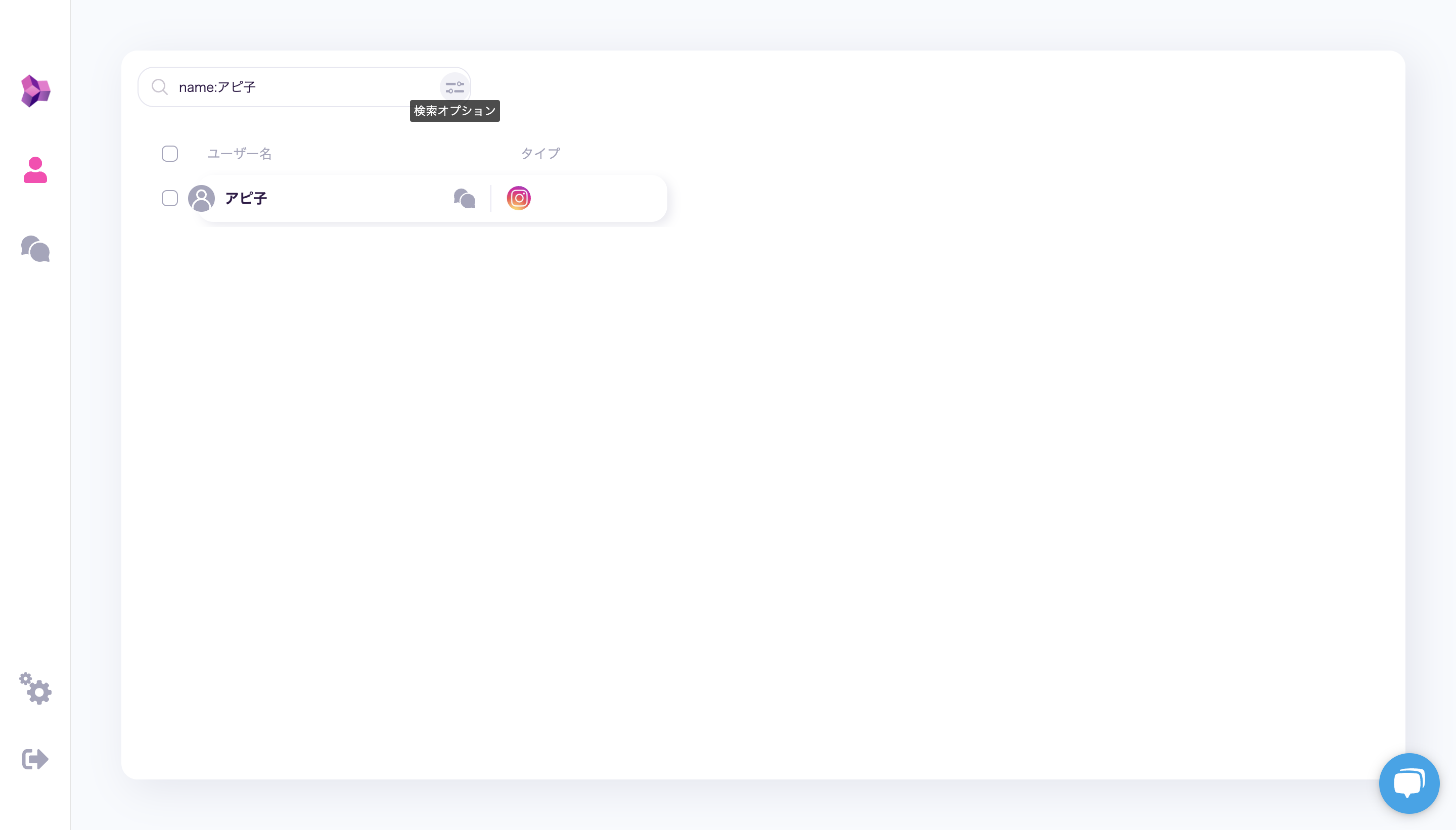Click アピ子's profile avatar
Screen dimensions: 1456x830
pyautogui.click(x=201, y=198)
